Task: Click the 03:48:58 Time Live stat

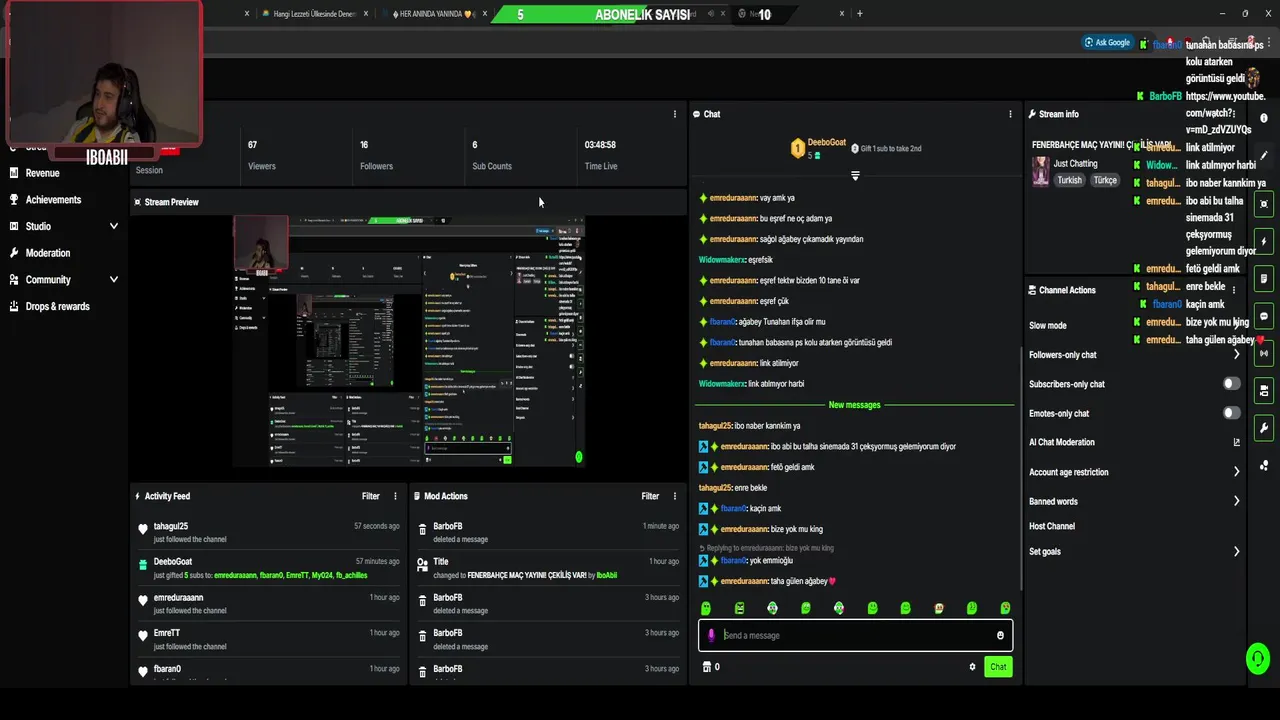Action: 601,155
